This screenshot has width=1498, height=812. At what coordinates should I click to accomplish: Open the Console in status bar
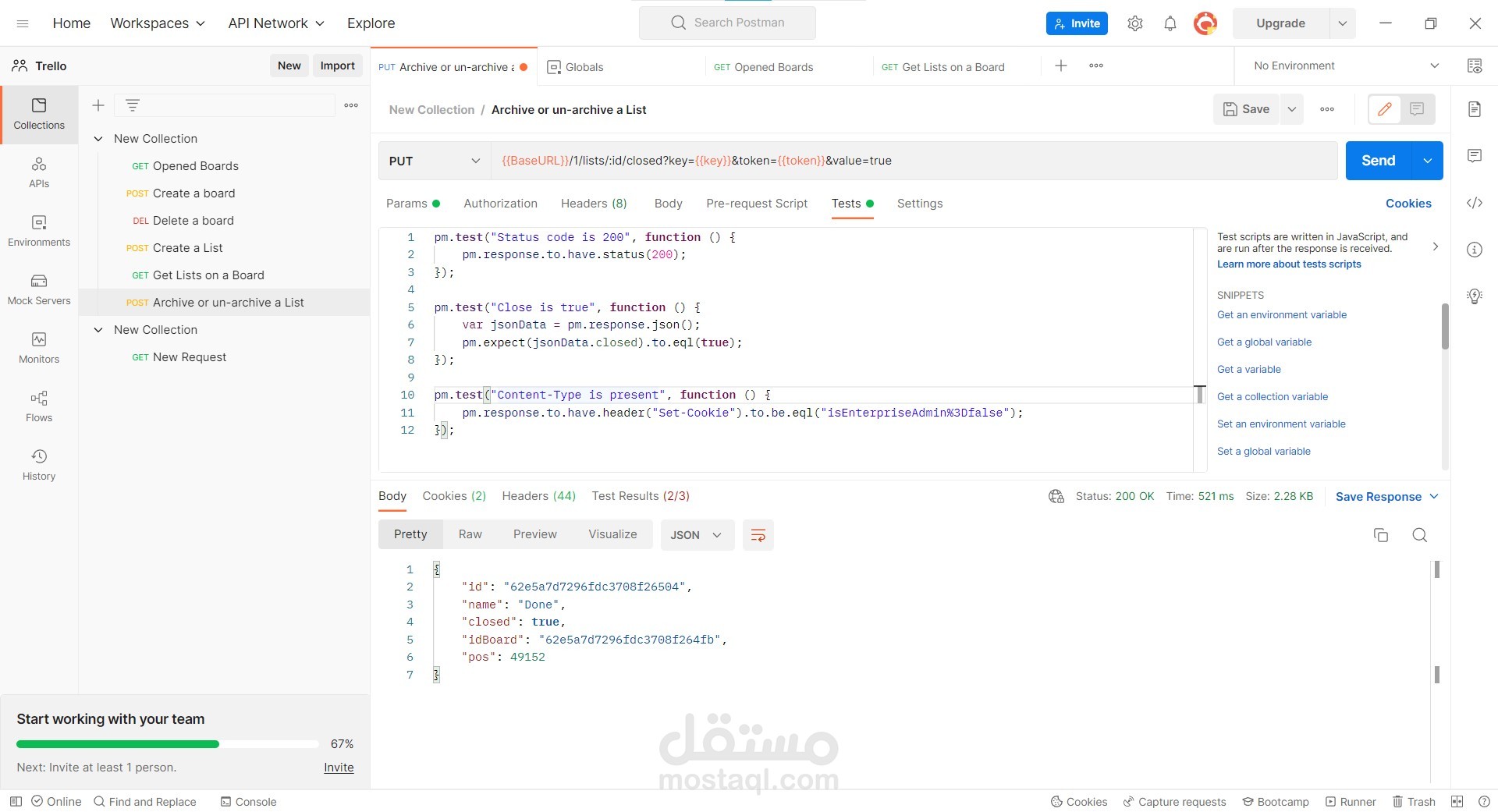point(248,802)
